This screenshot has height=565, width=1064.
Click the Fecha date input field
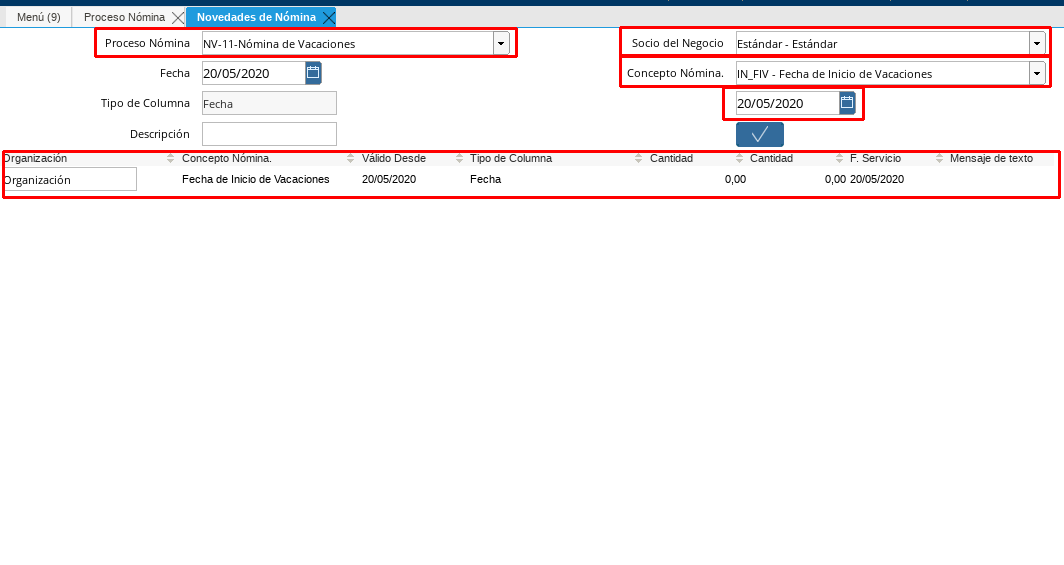point(254,73)
